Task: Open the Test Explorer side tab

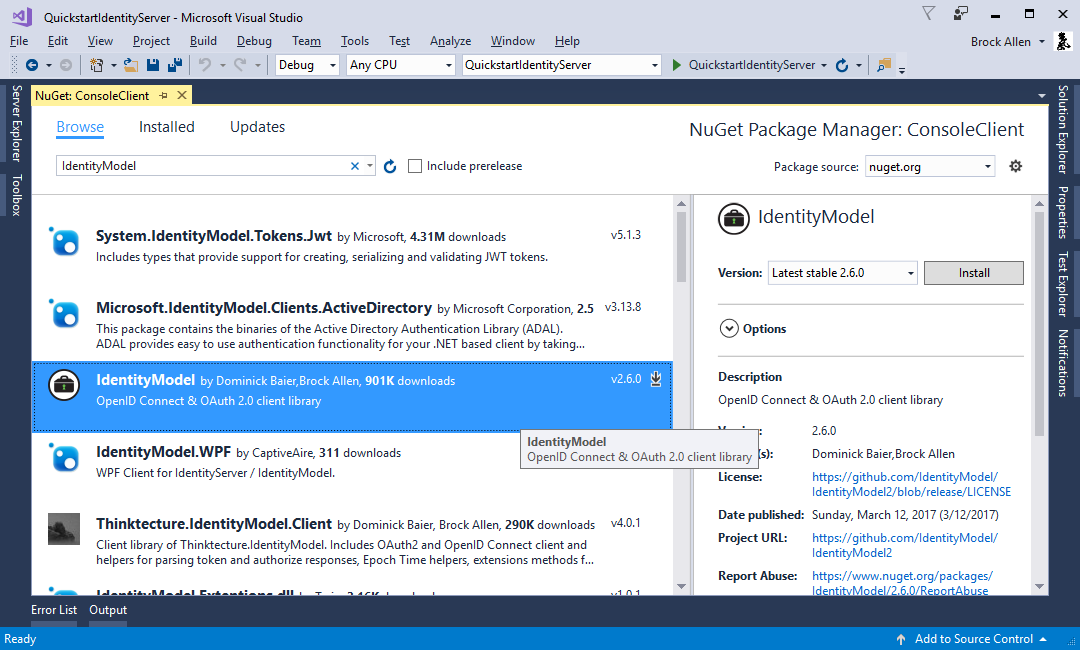Action: 1063,284
